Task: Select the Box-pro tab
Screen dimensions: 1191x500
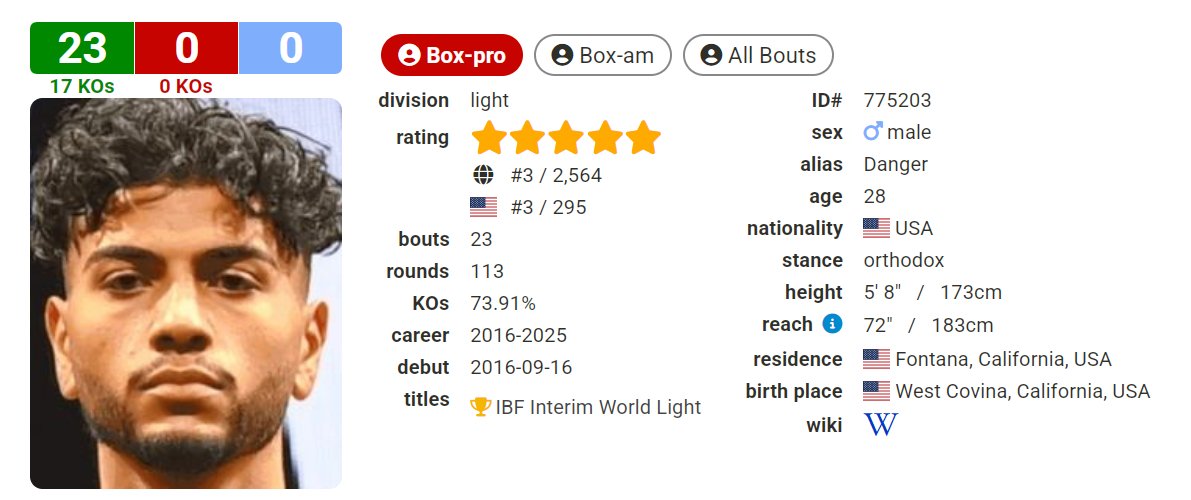Action: [452, 55]
